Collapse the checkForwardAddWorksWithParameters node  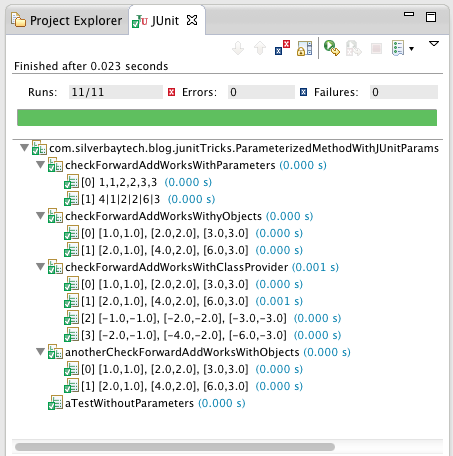coord(41,165)
